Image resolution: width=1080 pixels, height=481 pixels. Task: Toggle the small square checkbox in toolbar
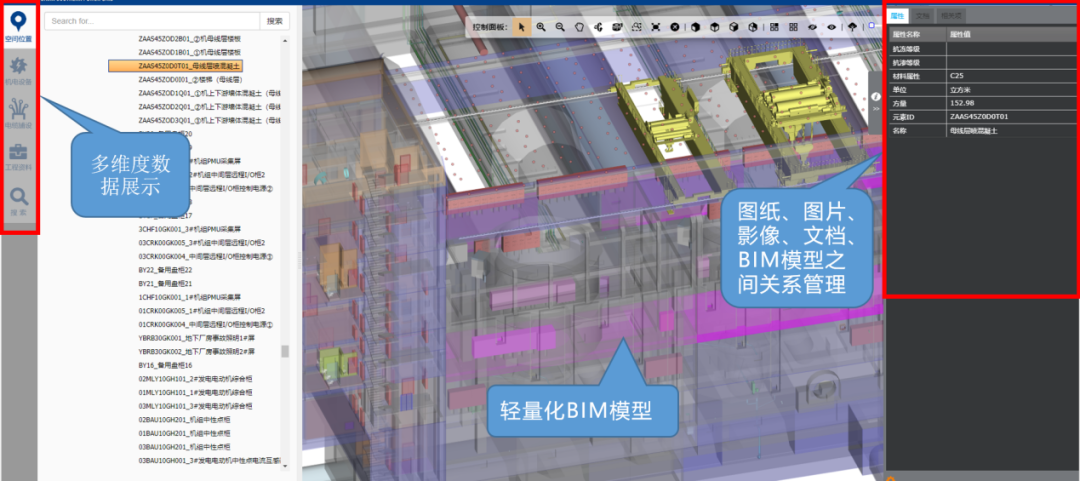pyautogui.click(x=871, y=25)
